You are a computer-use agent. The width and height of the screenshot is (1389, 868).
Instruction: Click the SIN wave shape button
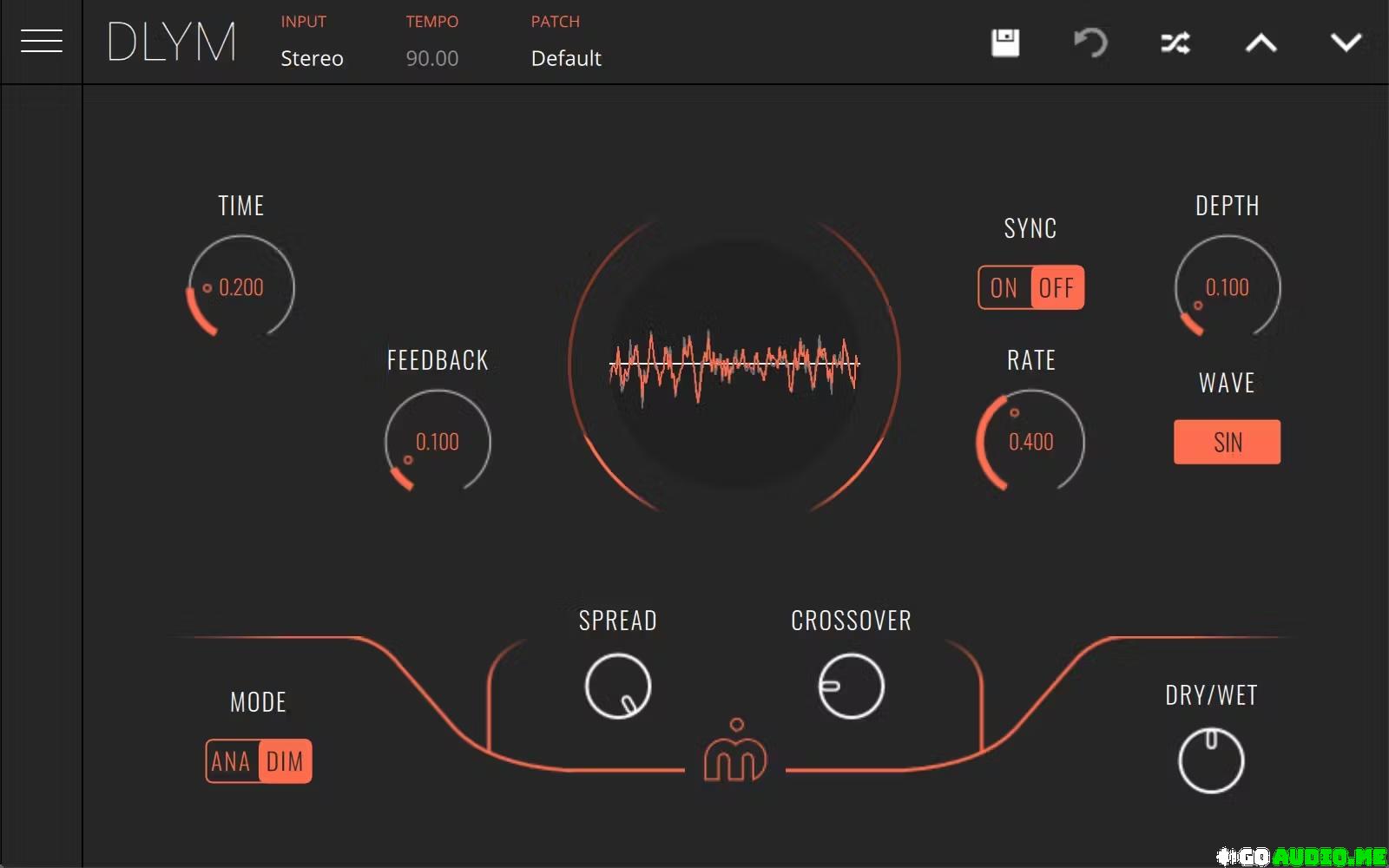click(x=1227, y=442)
